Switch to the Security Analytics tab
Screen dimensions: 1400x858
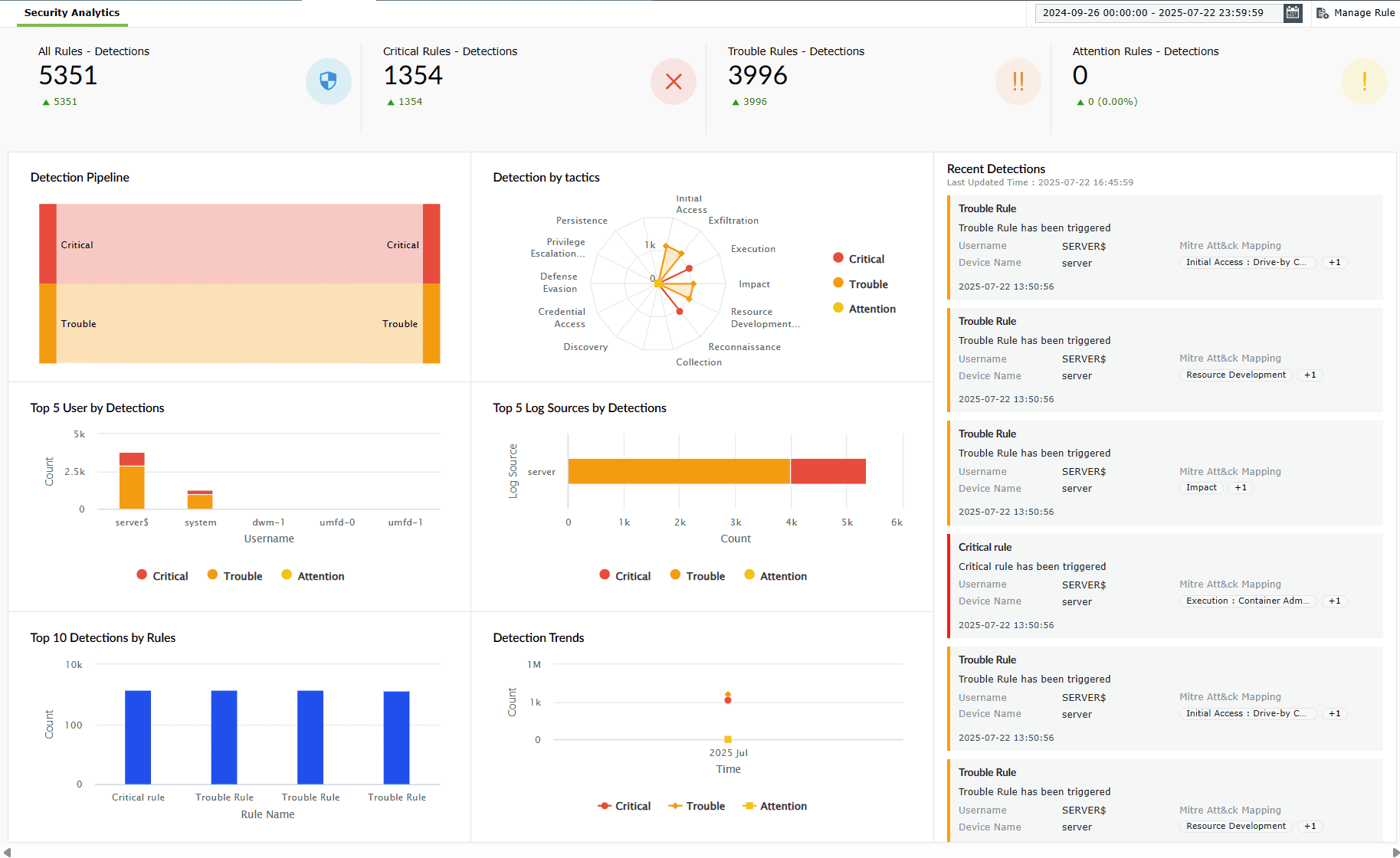[72, 12]
